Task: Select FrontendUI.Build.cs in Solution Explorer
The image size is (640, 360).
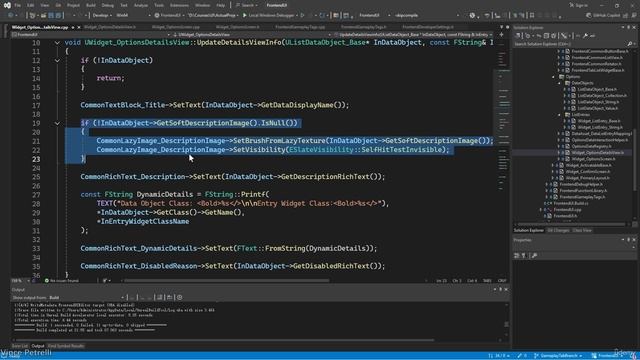Action: 571,203
